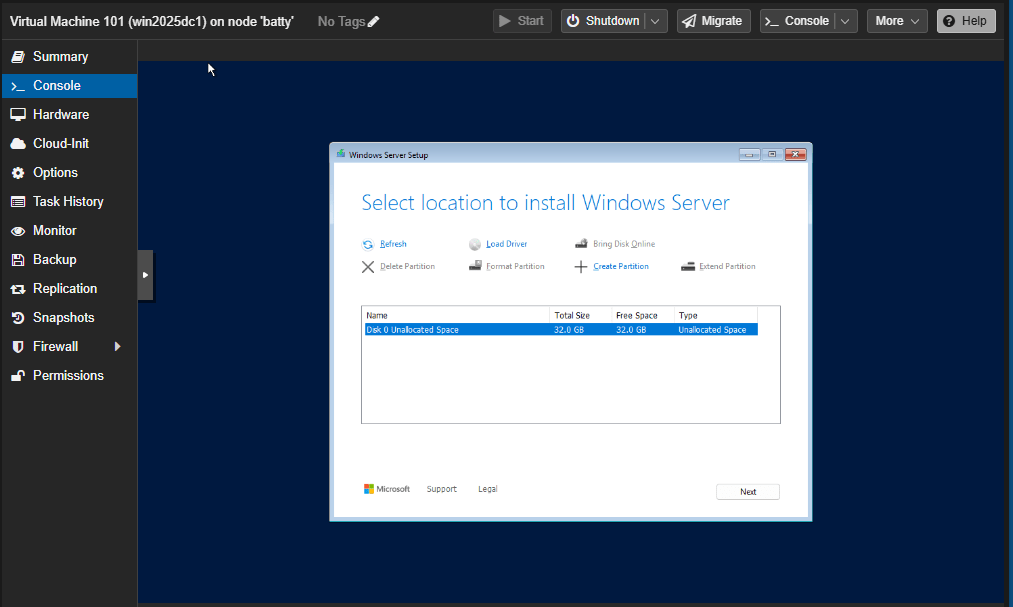Open the Hardware section in sidebar
This screenshot has height=607, width=1013.
pos(60,114)
